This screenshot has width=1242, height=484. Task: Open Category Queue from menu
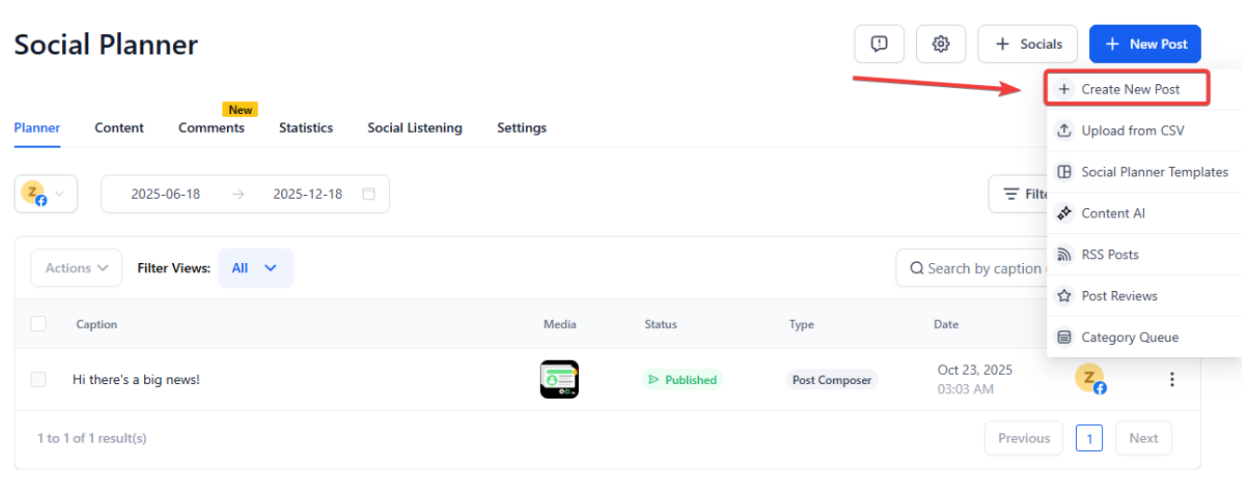(x=1129, y=338)
